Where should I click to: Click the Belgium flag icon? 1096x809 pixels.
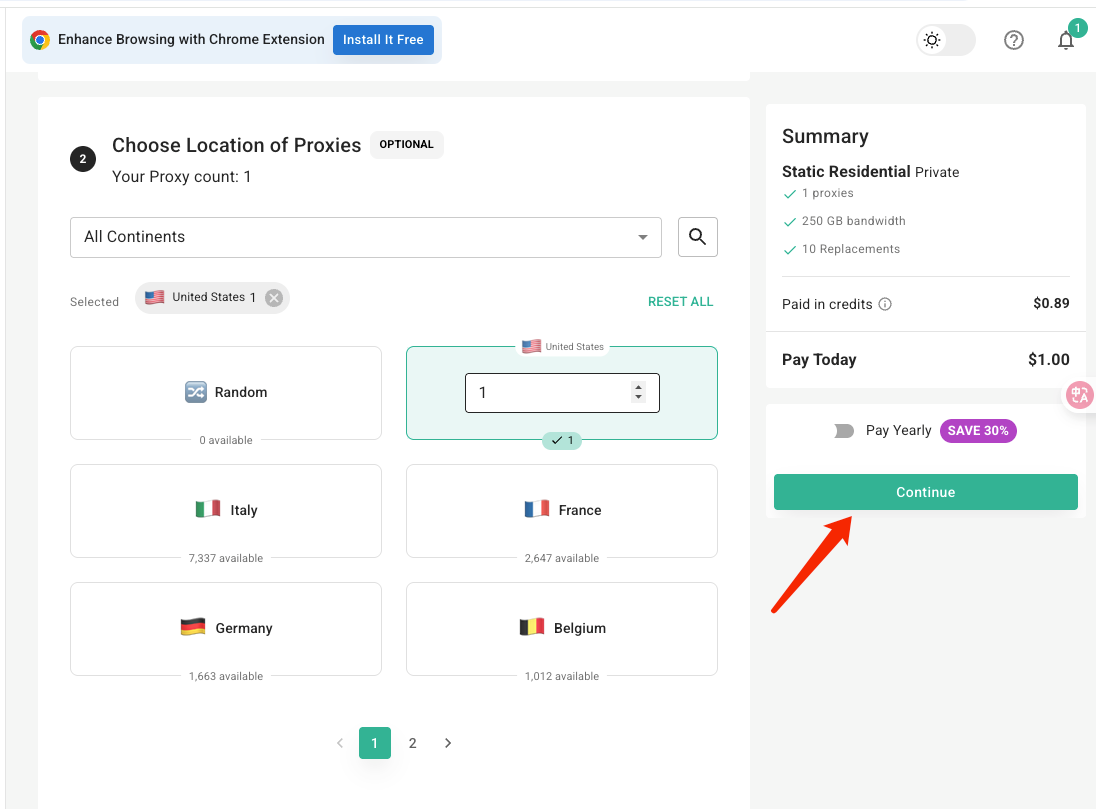coord(532,627)
